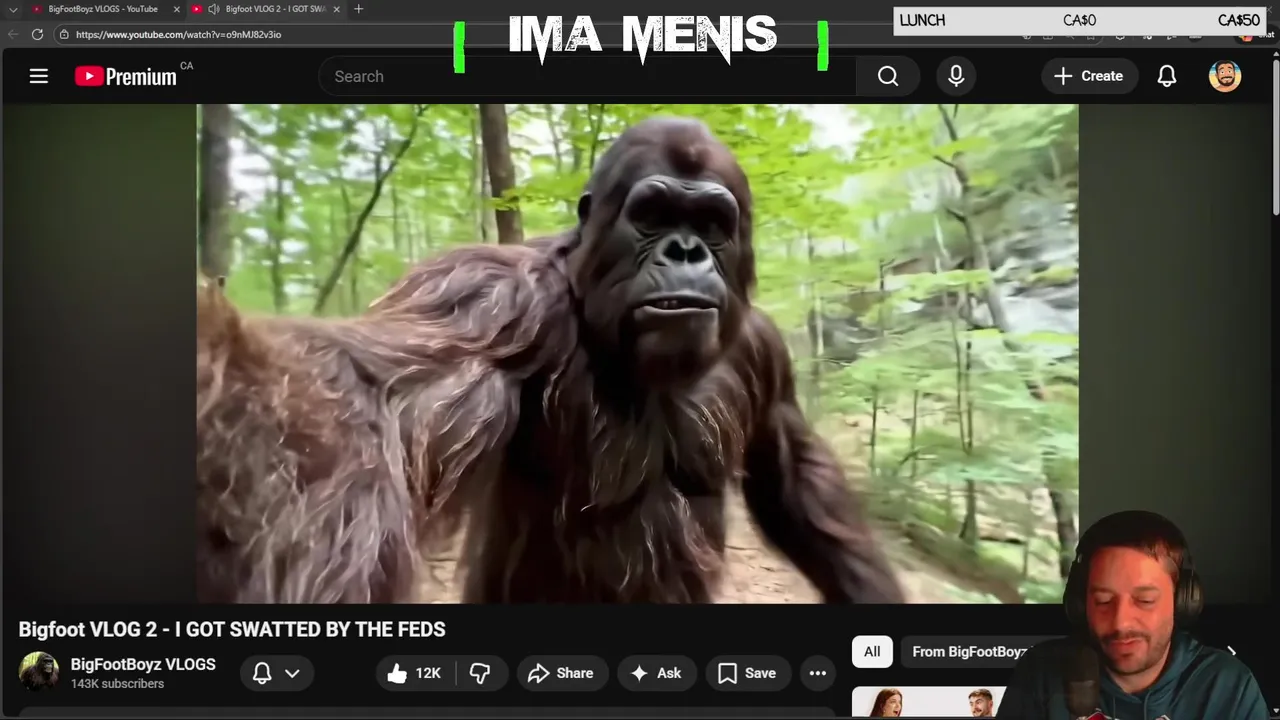Open the Ask AI button
Image resolution: width=1280 pixels, height=720 pixels.
(x=656, y=673)
